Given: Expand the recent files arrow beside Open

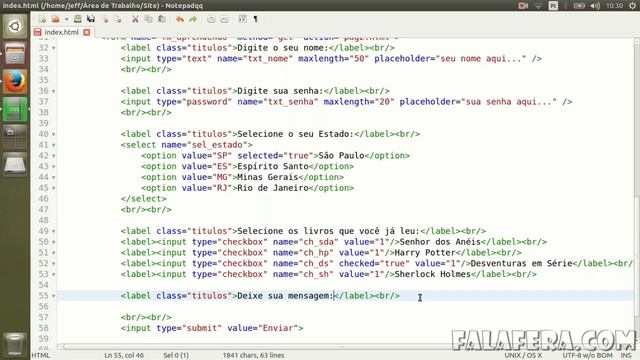Looking at the screenshot, I should pyautogui.click(x=66, y=20).
